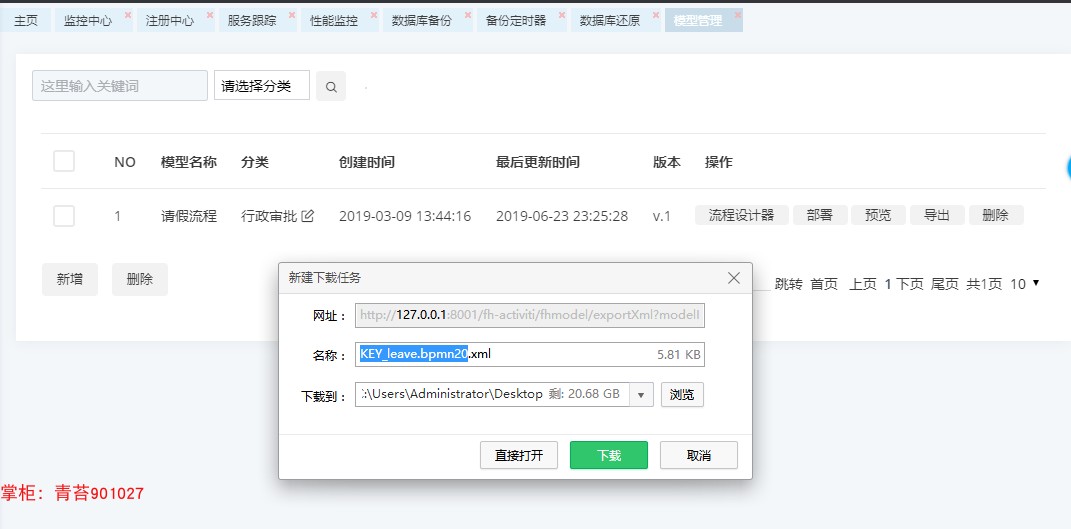Close the 监控中心 tab with its red x
This screenshot has height=529, width=1071.
coord(127,14)
